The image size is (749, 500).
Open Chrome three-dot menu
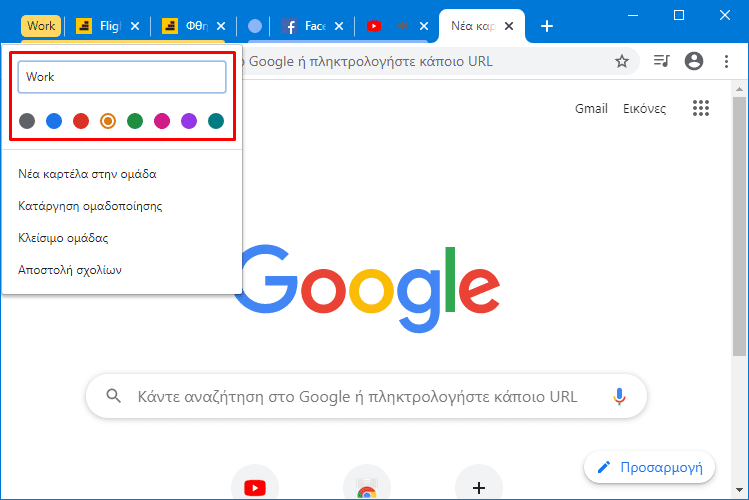coord(726,61)
